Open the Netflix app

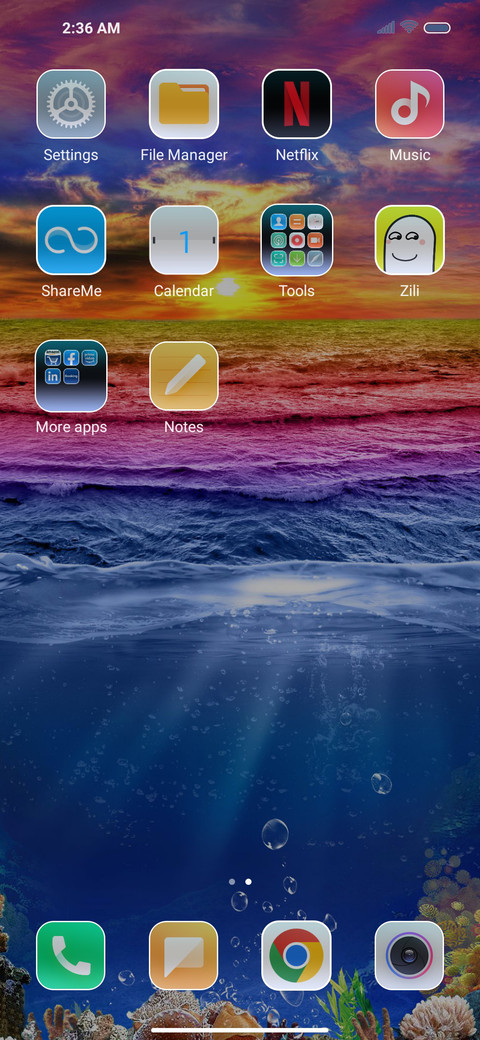pos(297,104)
